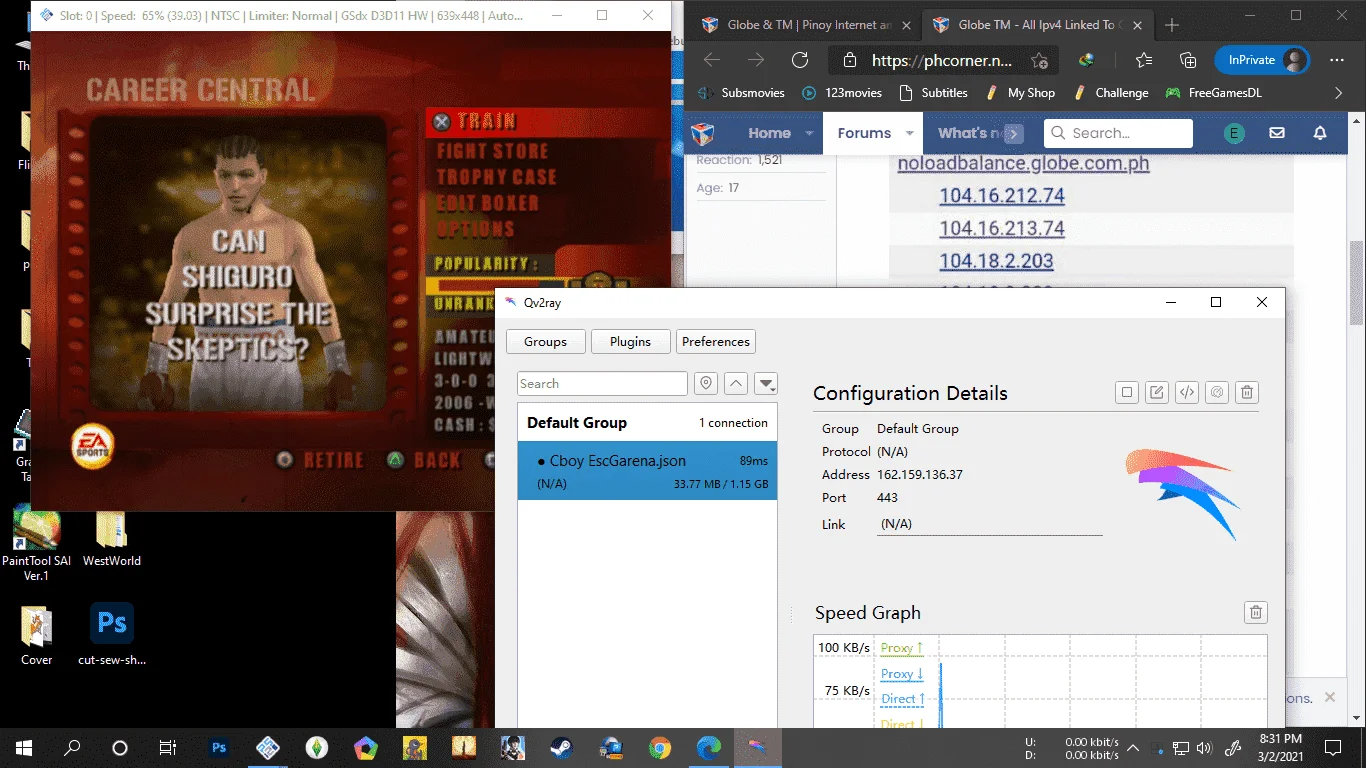Screen dimensions: 1366x768
Task: Click the 104.16.212.74 link
Action: 1002,195
